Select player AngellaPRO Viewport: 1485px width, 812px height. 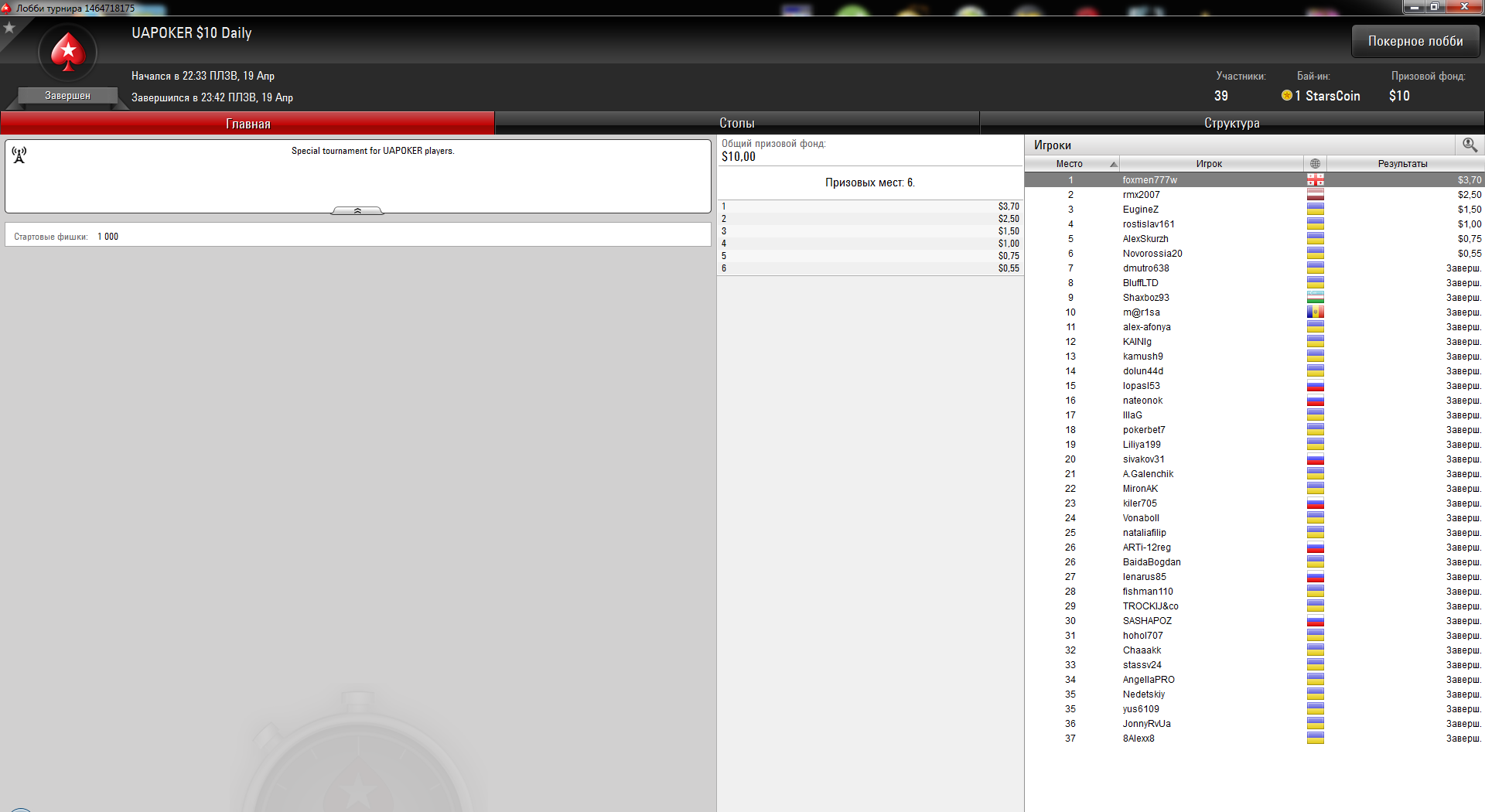point(1254,679)
